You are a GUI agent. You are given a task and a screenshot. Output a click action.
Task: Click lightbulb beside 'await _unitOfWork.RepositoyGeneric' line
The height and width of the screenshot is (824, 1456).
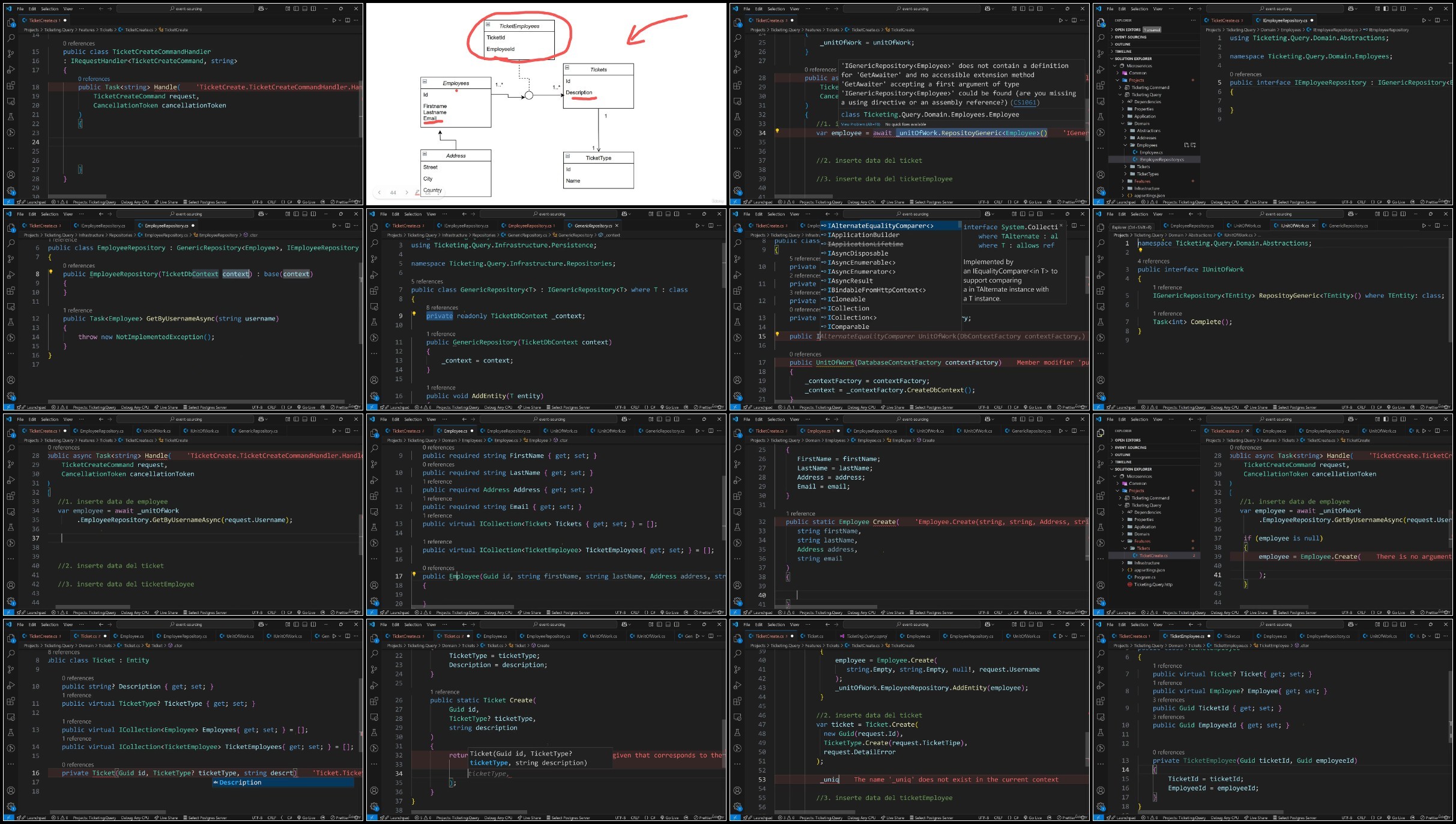(777, 130)
